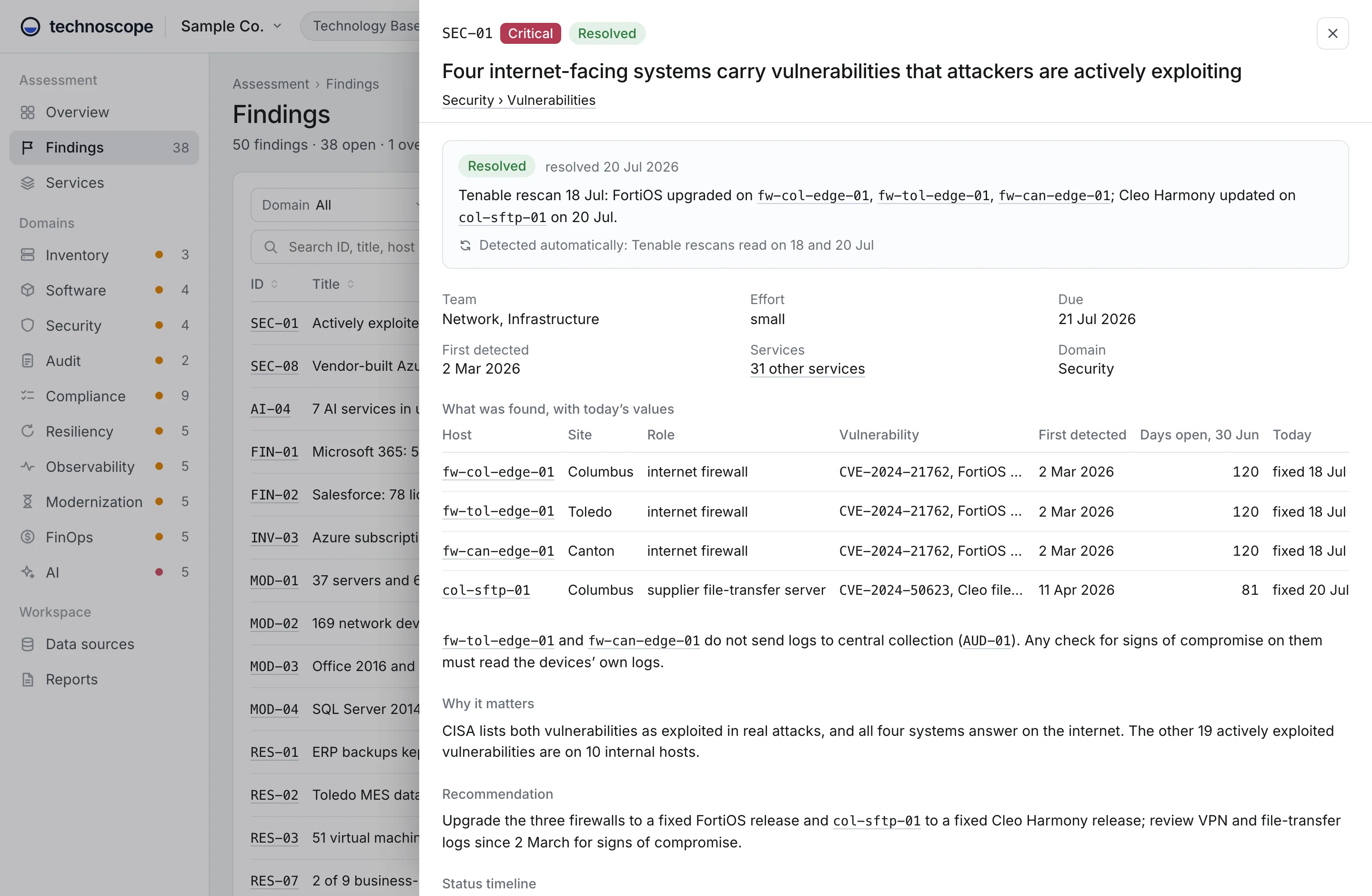Click the Assessment breadcrumb above Findings
The height and width of the screenshot is (896, 1372).
coord(271,84)
